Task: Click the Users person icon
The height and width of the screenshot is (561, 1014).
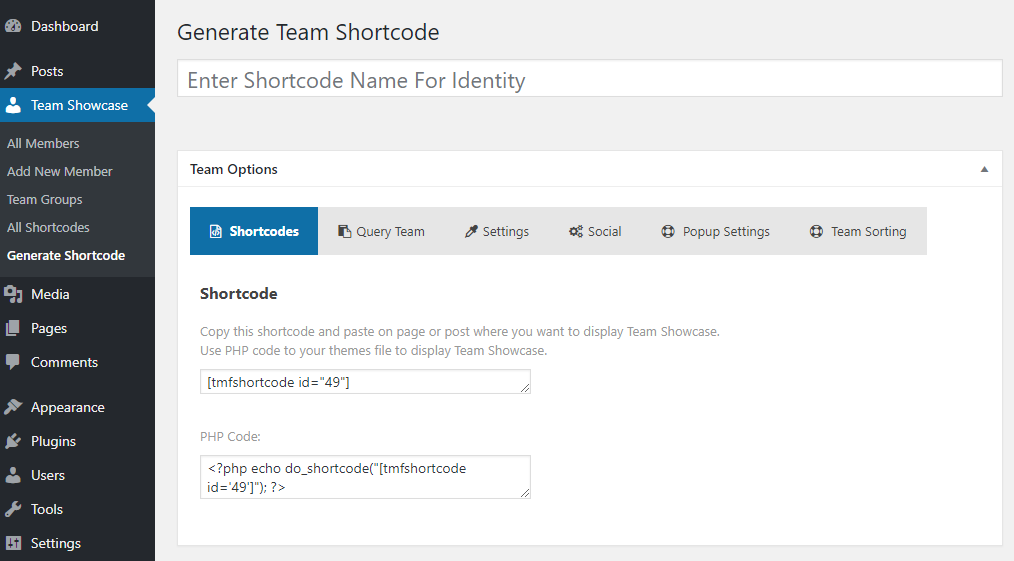Action: [13, 476]
